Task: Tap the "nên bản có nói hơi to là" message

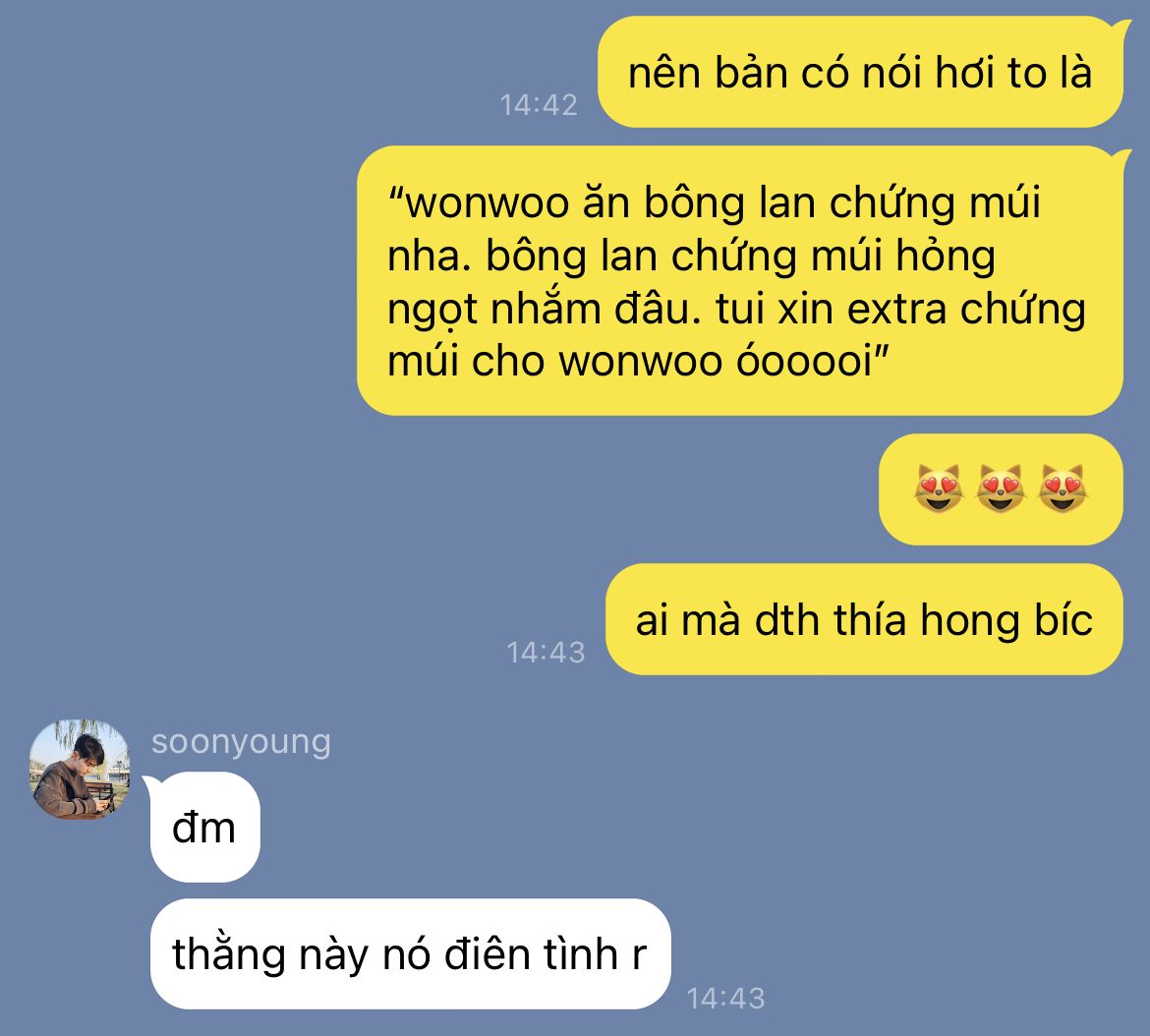Action: (x=860, y=72)
